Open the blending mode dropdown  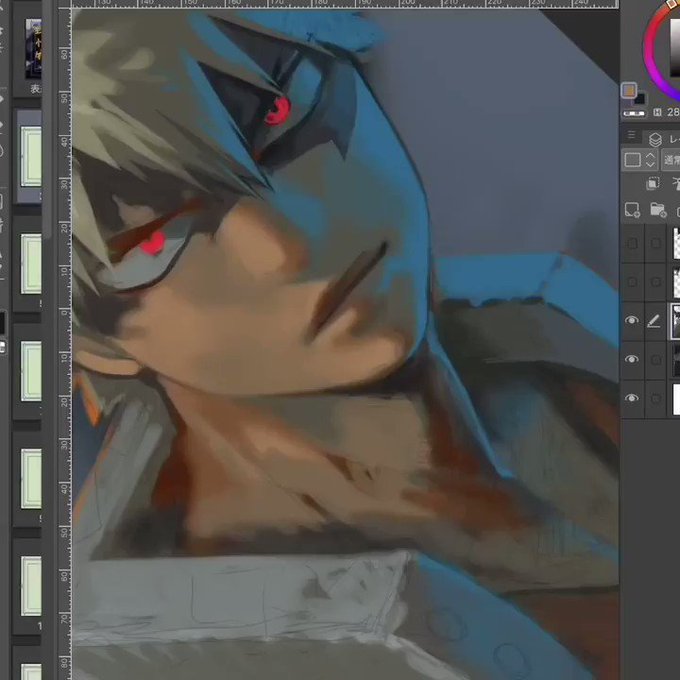[x=670, y=160]
